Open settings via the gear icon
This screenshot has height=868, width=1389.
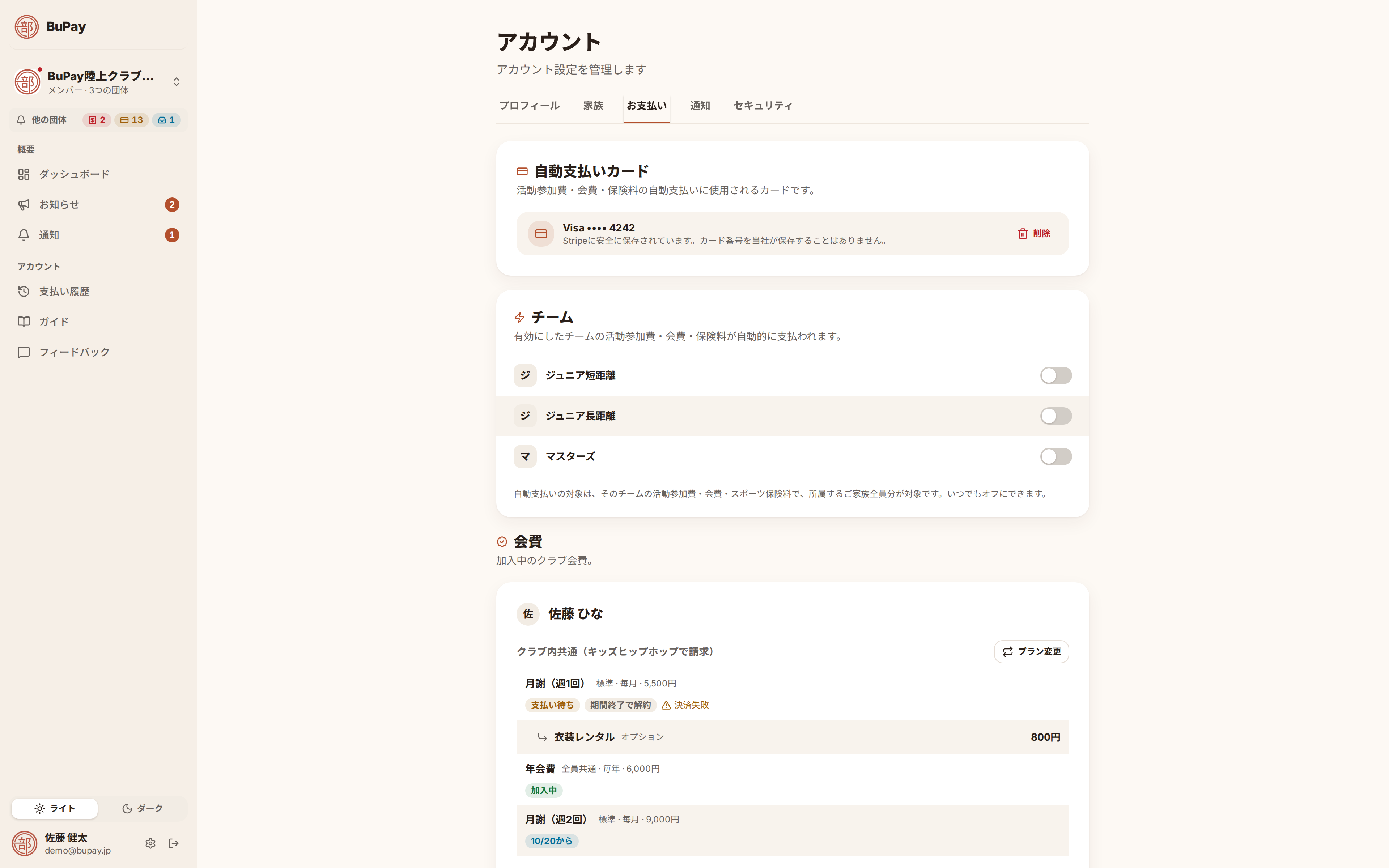[150, 843]
